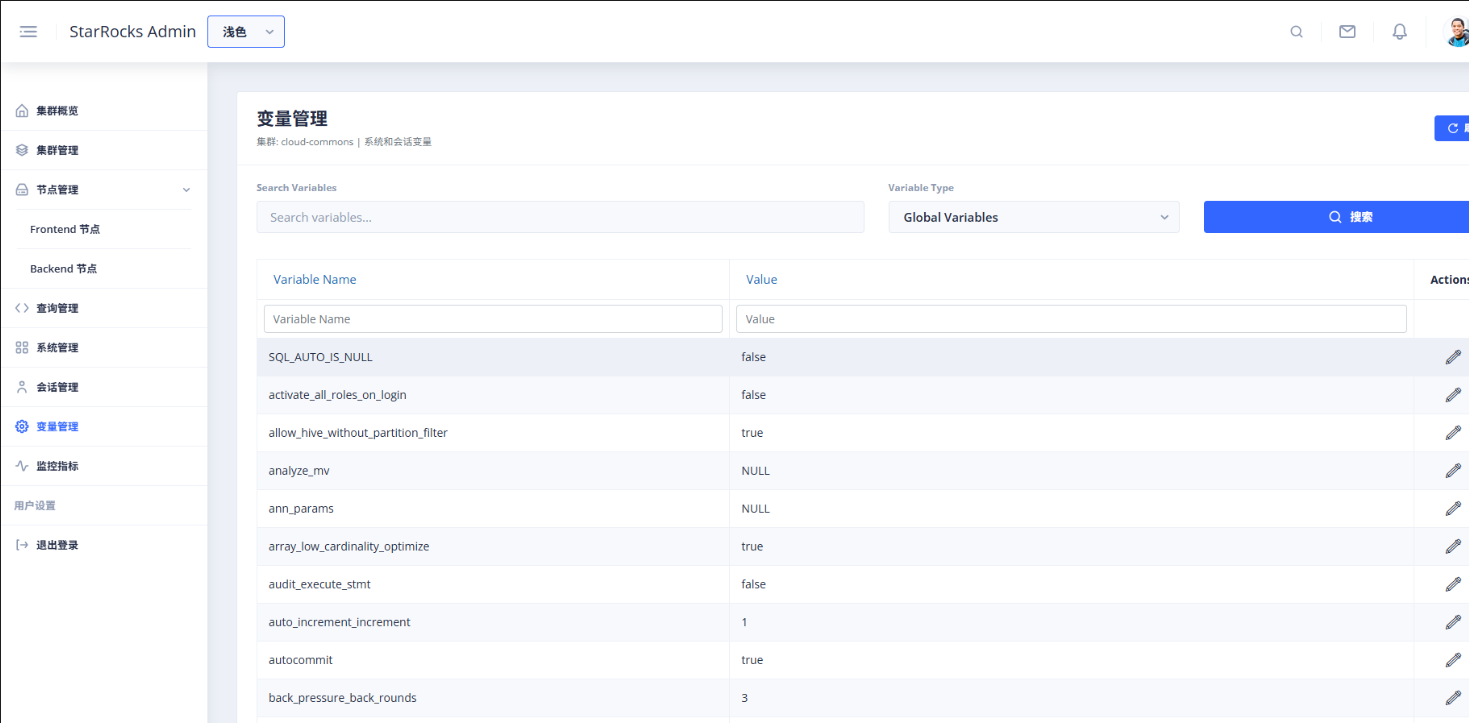
Task: Click the hamburger menu icon
Action: click(28, 31)
